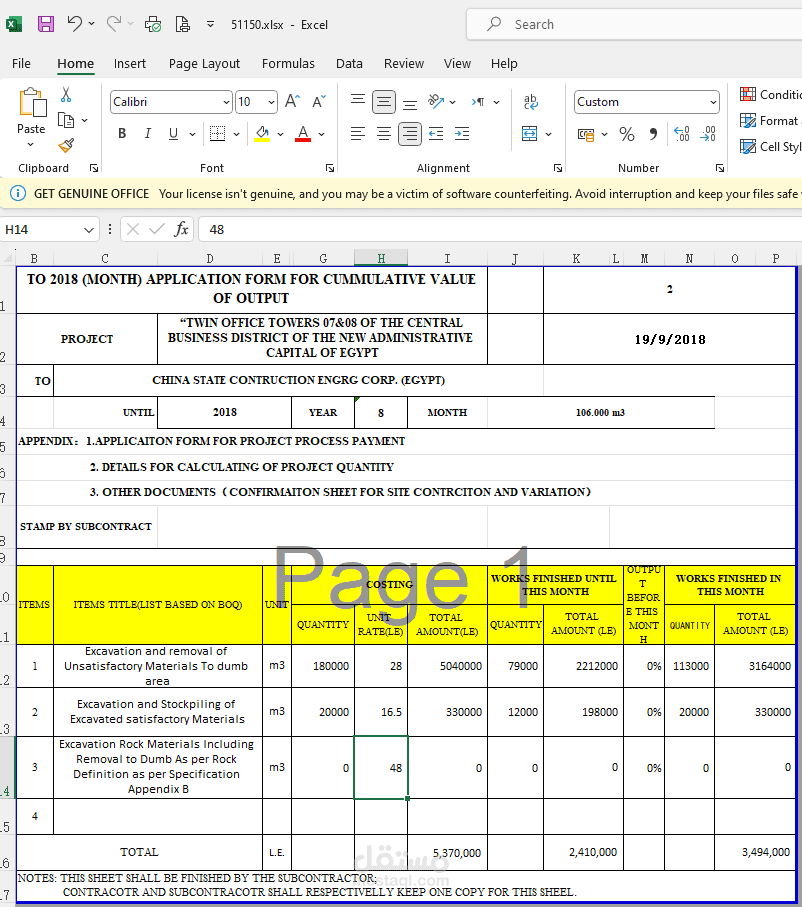Image resolution: width=802 pixels, height=907 pixels.
Task: Expand Orientation dropdown arrow
Action: click(x=452, y=102)
